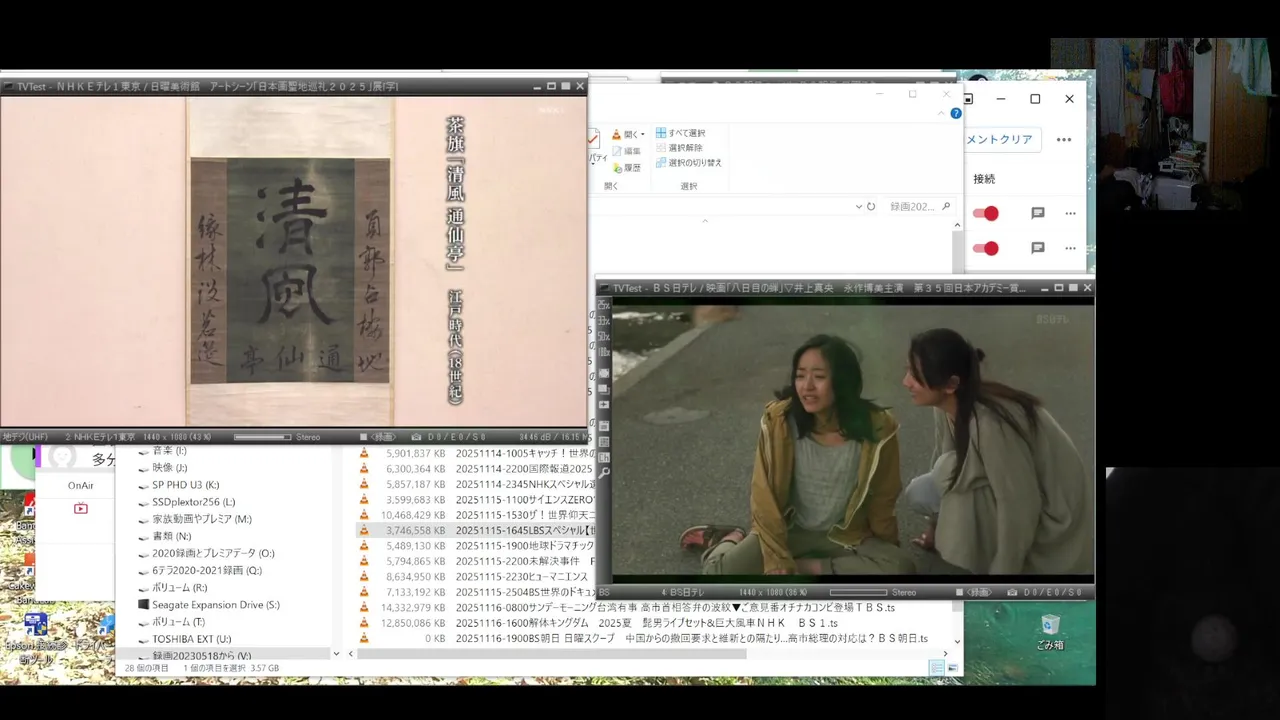Open the ごみ箱 recycle bin desktop icon
Screen dimensions: 1280x720
(1050, 633)
